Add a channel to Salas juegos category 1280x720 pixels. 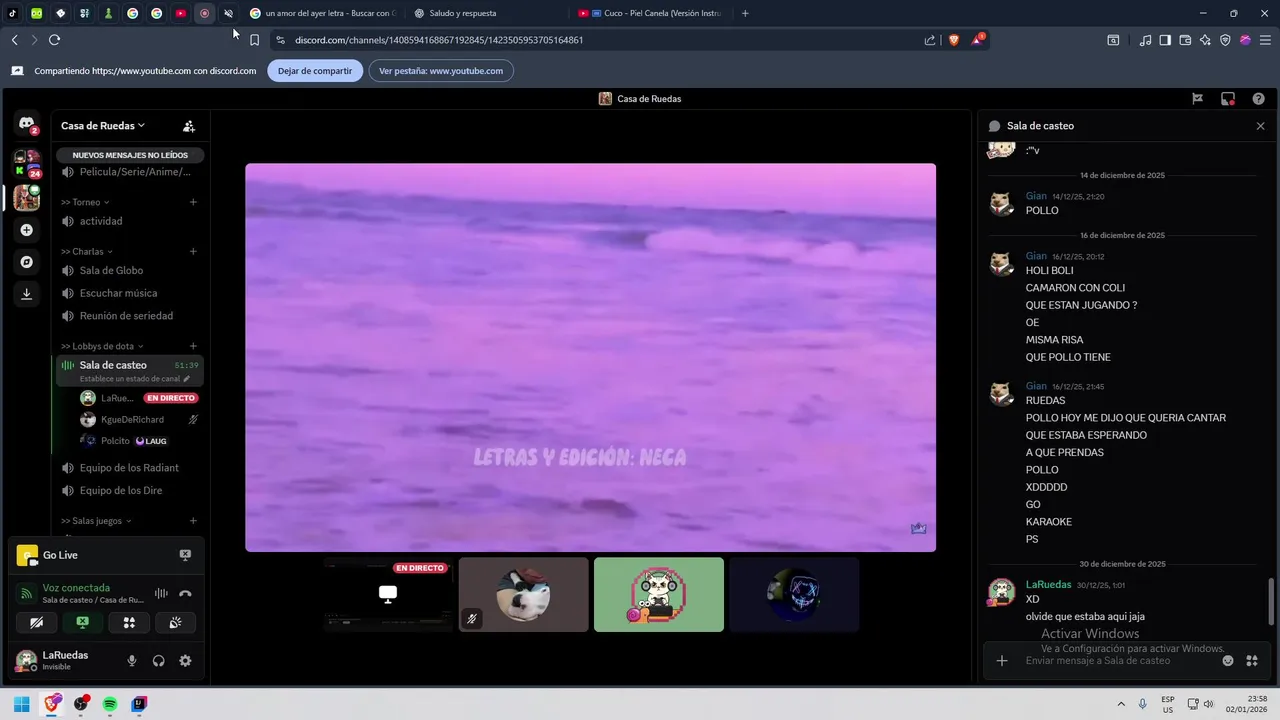(x=193, y=521)
